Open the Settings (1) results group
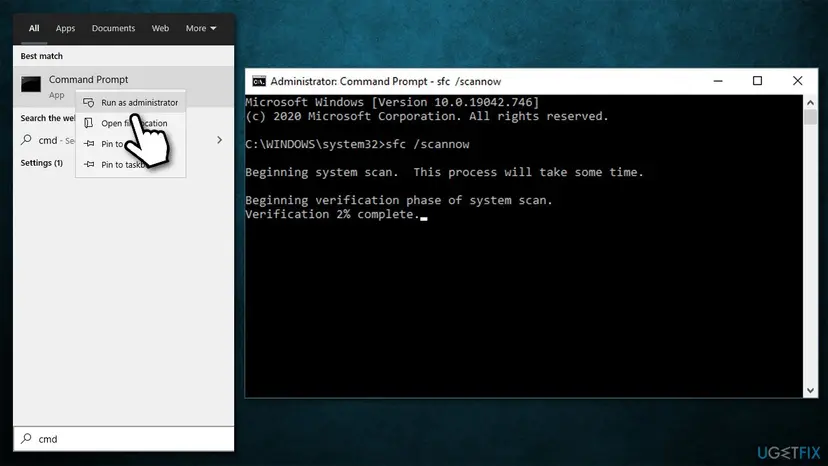 pyautogui.click(x=42, y=163)
